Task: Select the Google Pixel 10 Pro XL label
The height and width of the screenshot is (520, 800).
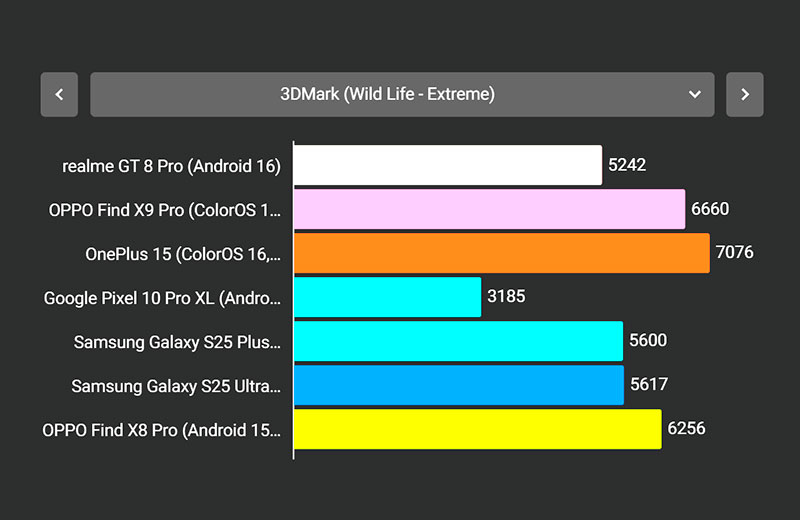Action: tap(163, 298)
